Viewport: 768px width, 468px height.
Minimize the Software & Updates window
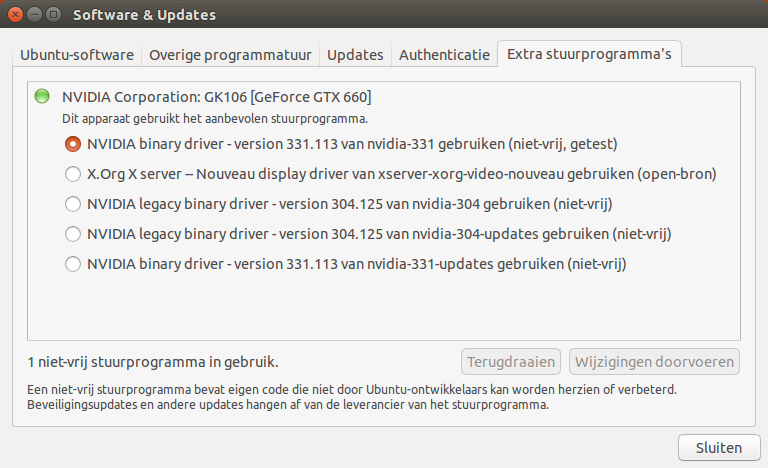(x=34, y=15)
